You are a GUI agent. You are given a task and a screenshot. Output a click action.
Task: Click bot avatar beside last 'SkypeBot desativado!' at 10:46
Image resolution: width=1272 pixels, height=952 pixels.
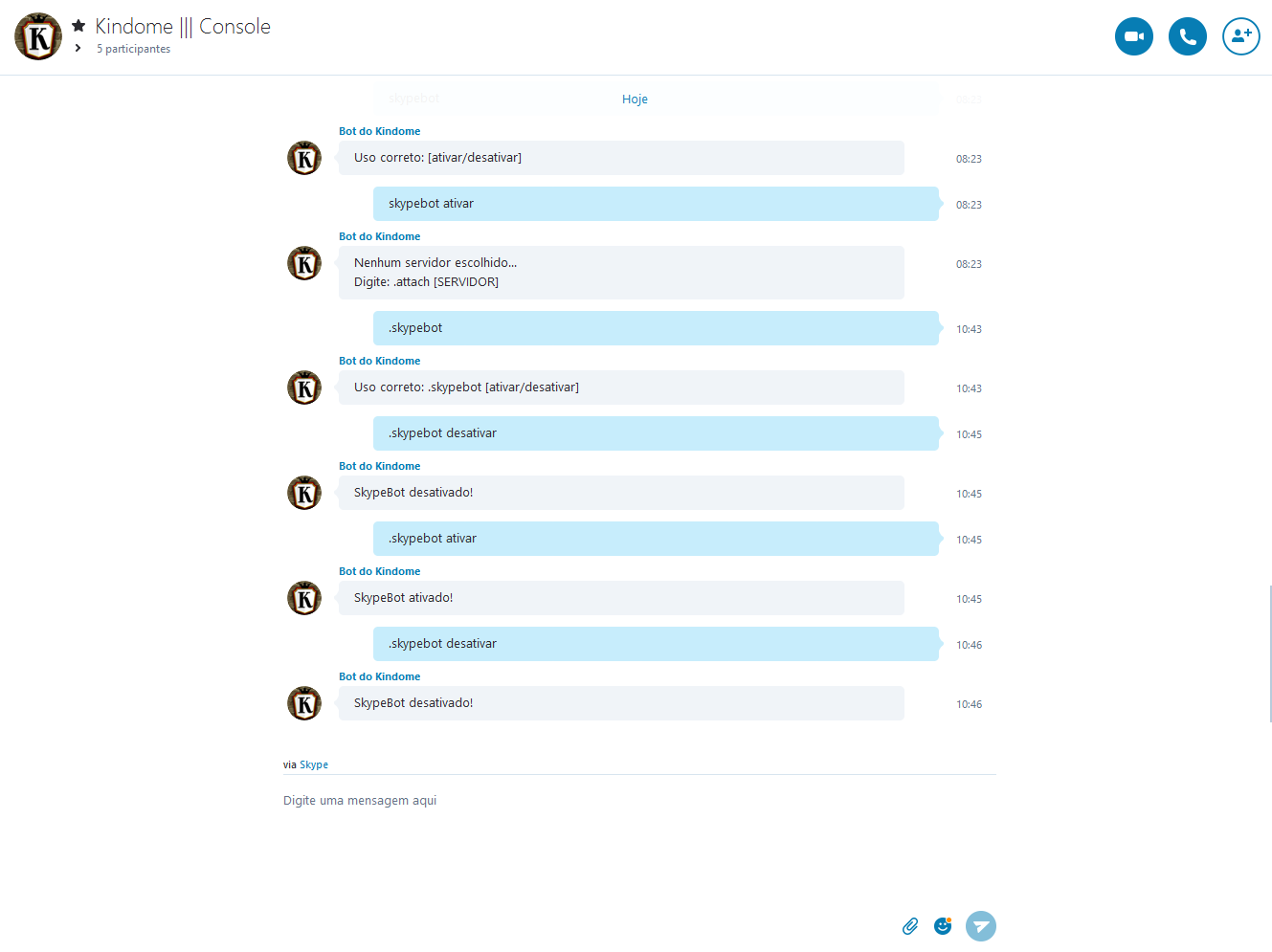tap(304, 703)
